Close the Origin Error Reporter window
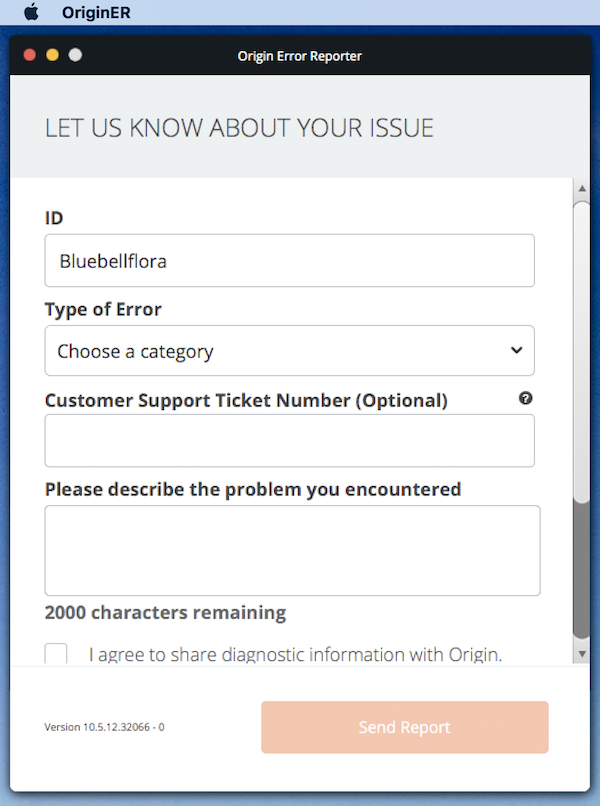600x806 pixels. [x=29, y=55]
